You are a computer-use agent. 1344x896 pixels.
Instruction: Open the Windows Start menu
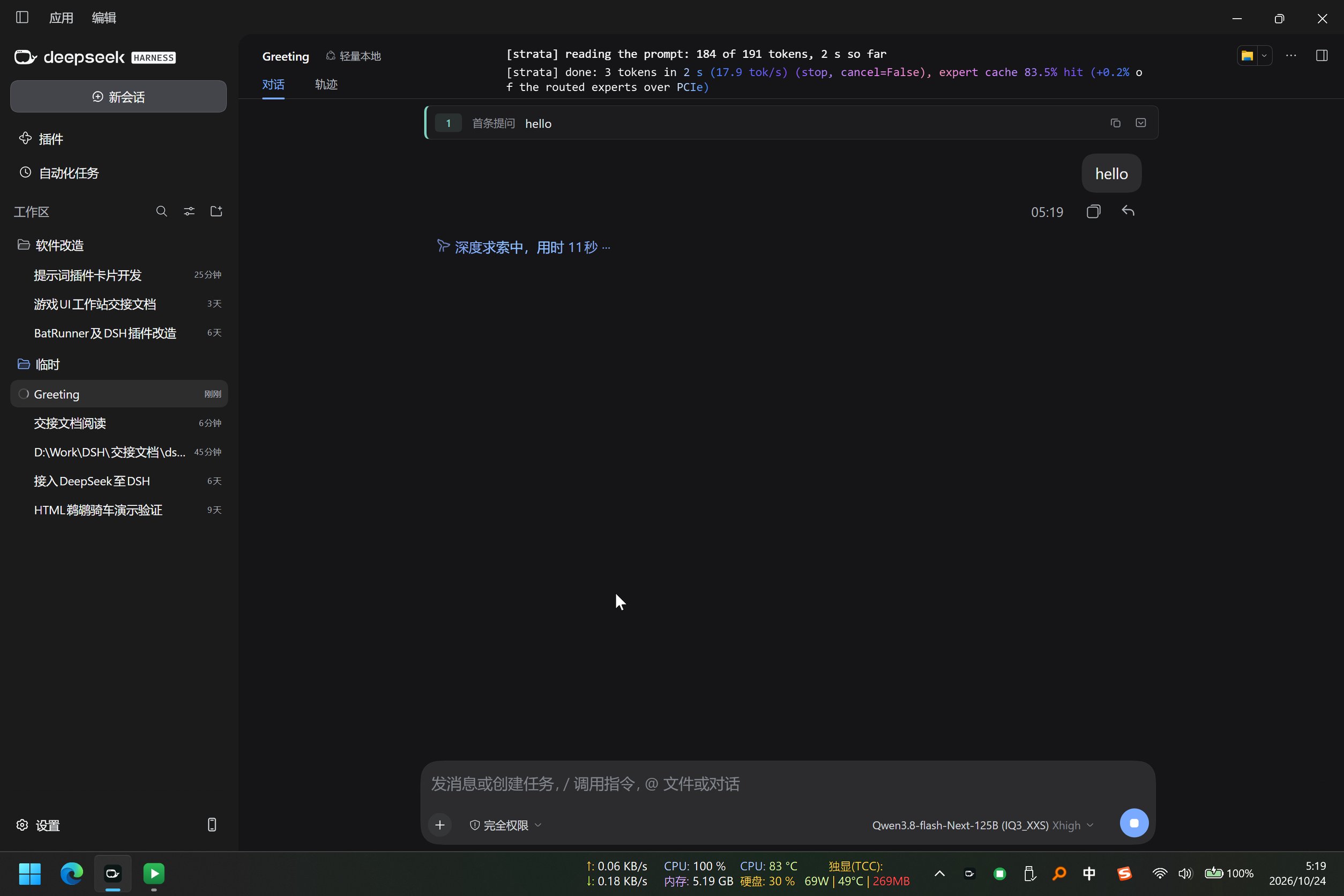(x=29, y=873)
